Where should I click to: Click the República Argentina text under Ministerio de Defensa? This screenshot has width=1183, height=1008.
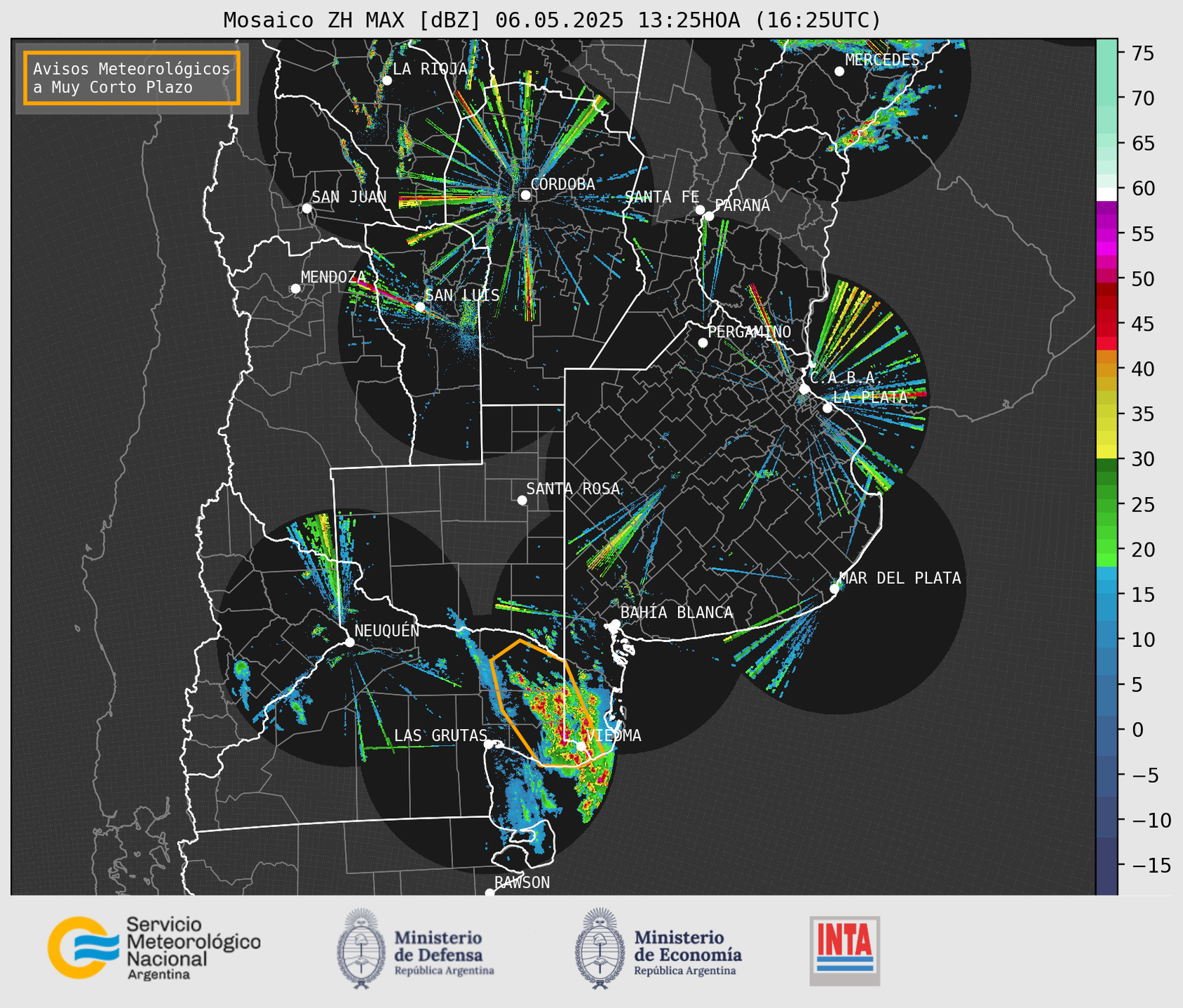[444, 971]
